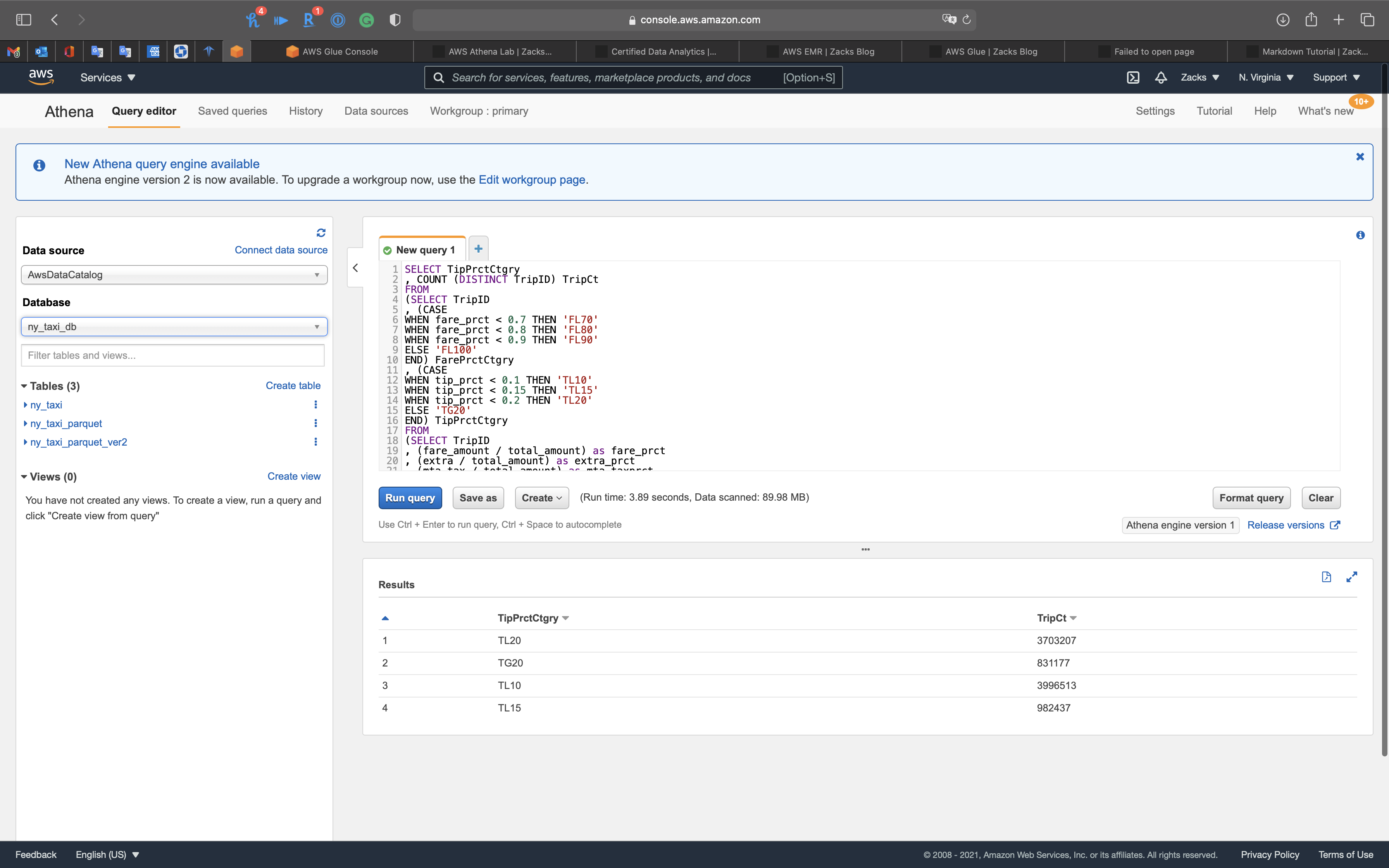Open AWS notifications bell
This screenshot has width=1389, height=868.
click(1161, 77)
